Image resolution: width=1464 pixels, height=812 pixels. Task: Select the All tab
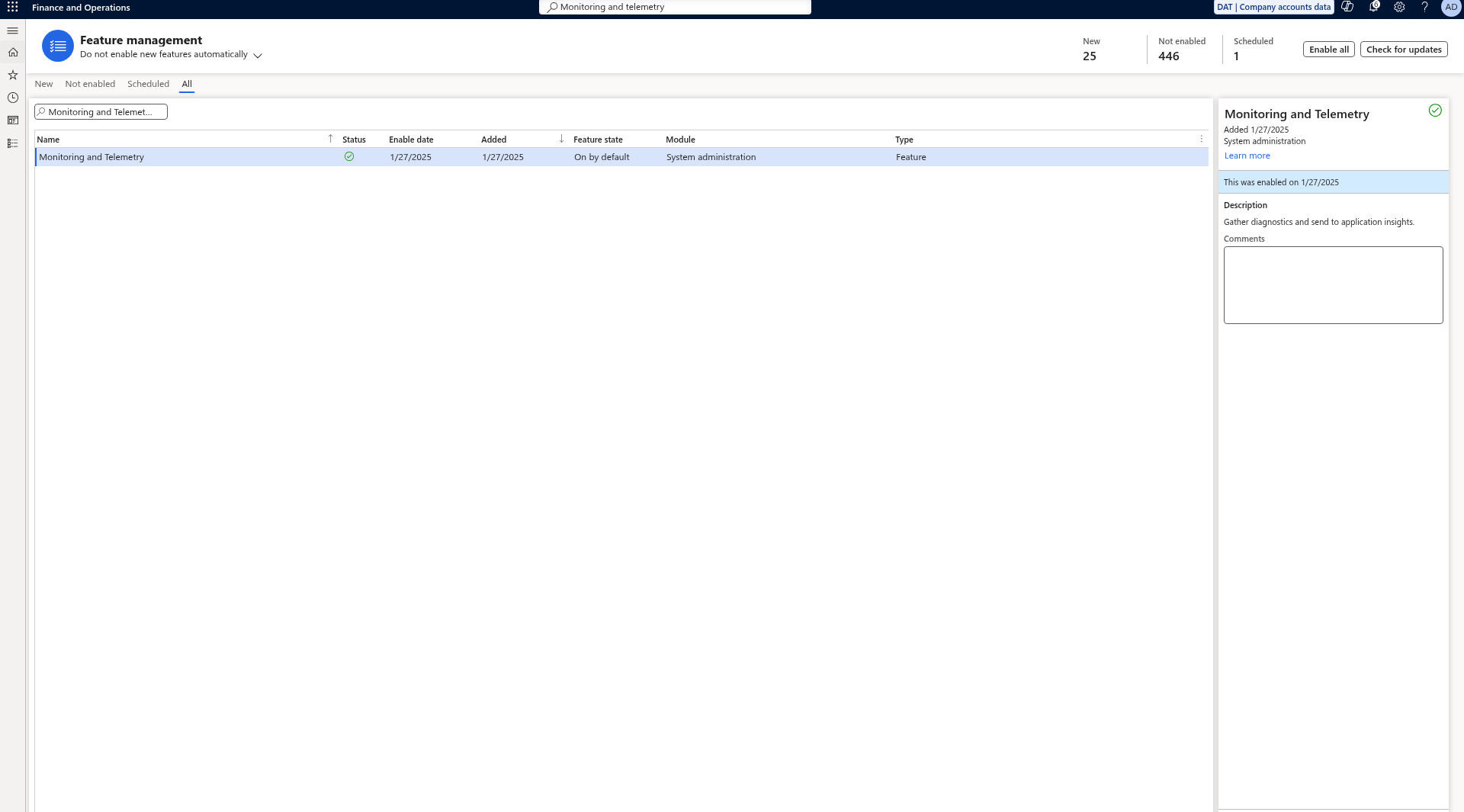[x=187, y=84]
